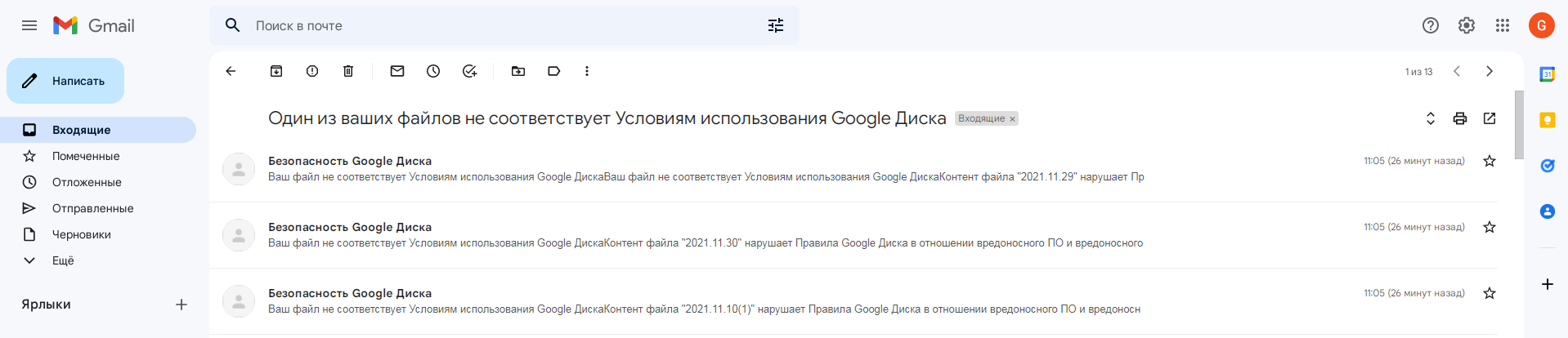Click the Gmail logo

(94, 25)
